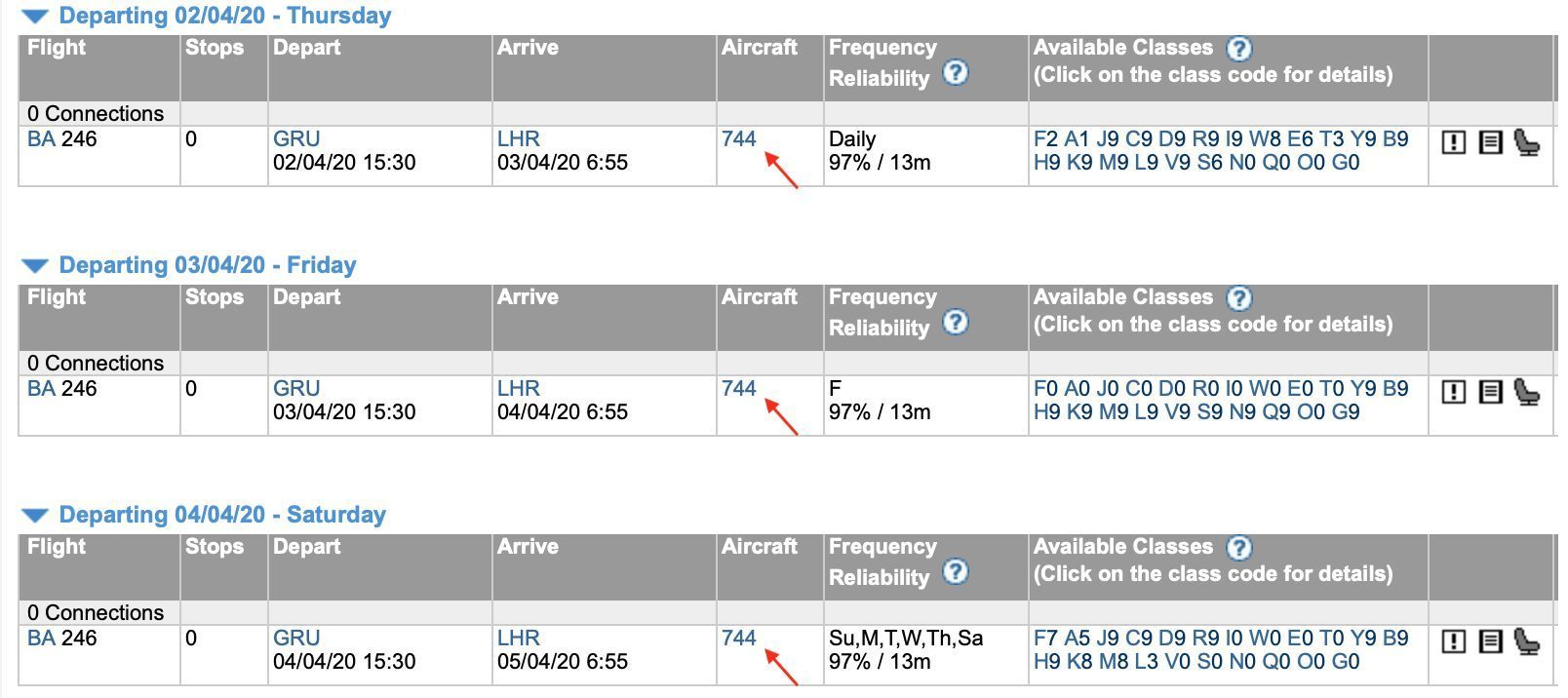
Task: Open seat map icon for Thursday flight
Action: point(1526,142)
